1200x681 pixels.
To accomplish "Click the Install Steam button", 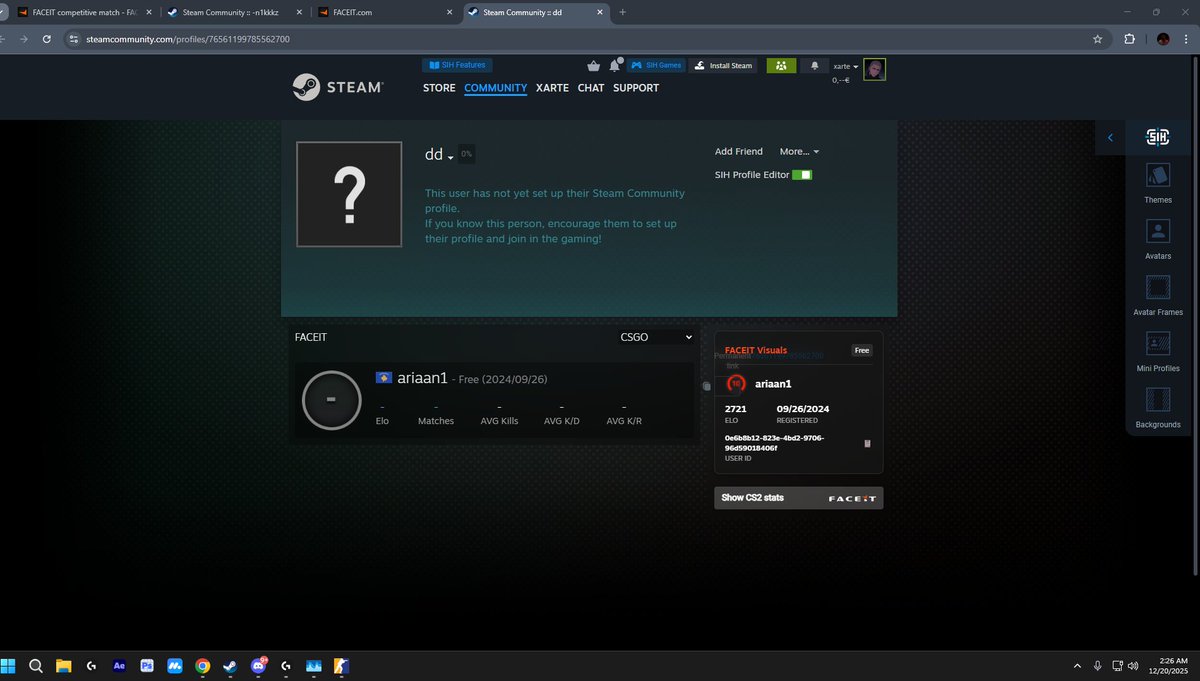I will click(x=723, y=65).
